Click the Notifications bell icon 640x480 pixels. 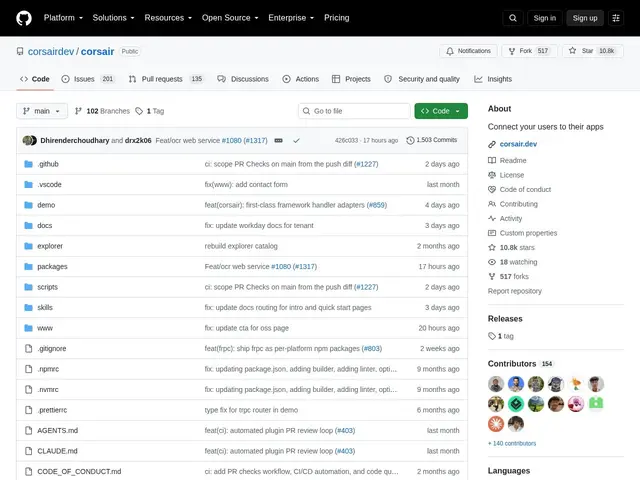point(450,51)
